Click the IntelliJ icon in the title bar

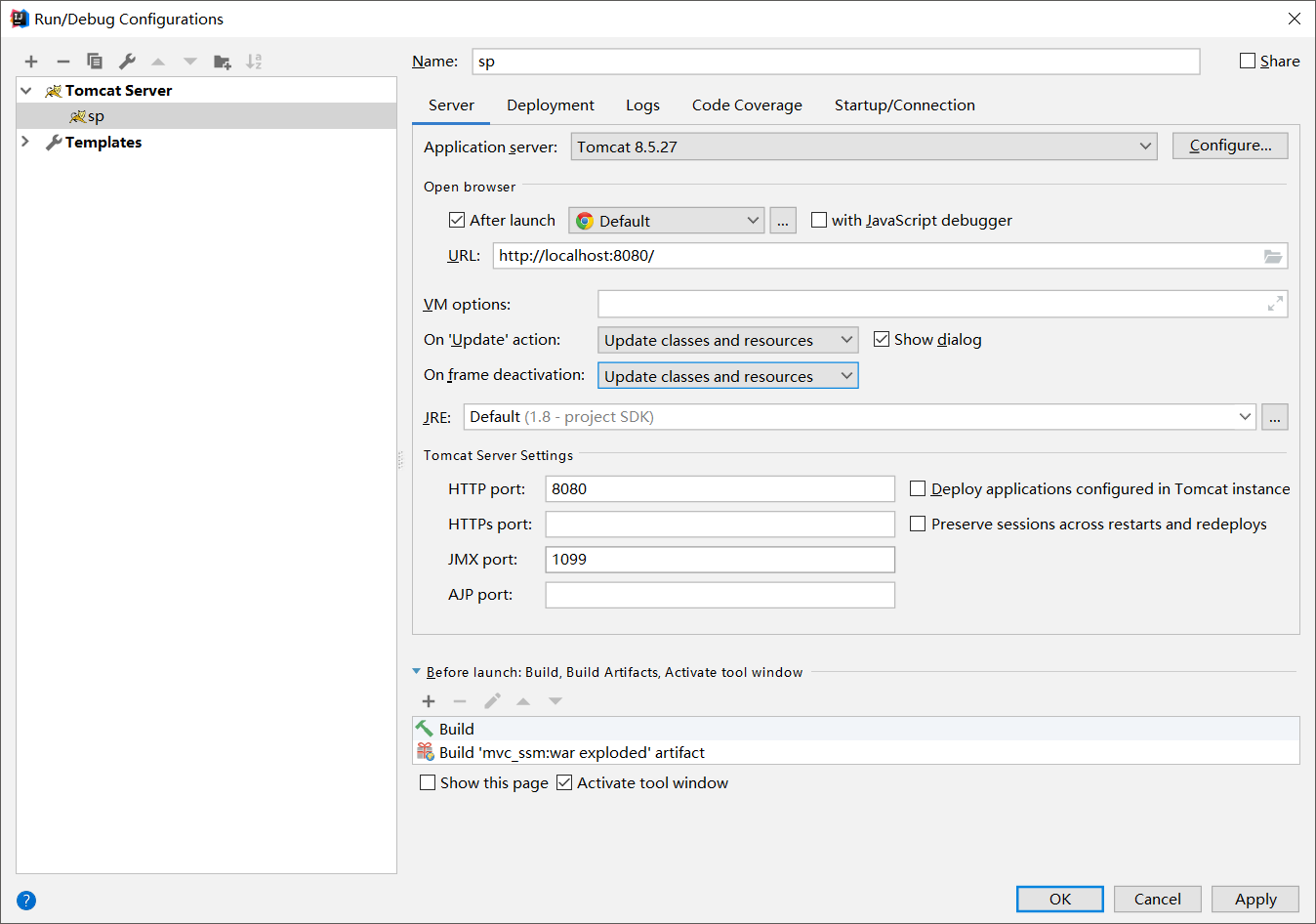click(x=20, y=19)
